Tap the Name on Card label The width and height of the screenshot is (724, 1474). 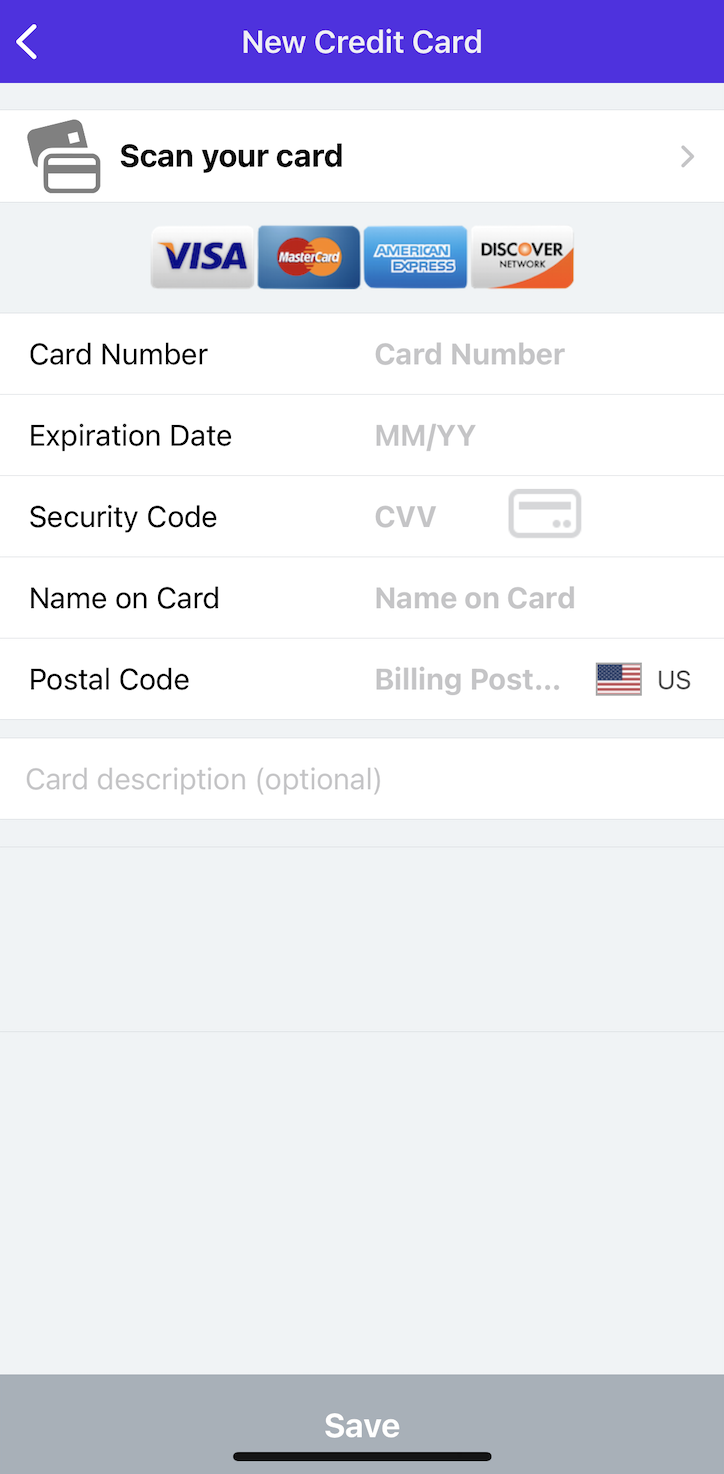coord(124,598)
